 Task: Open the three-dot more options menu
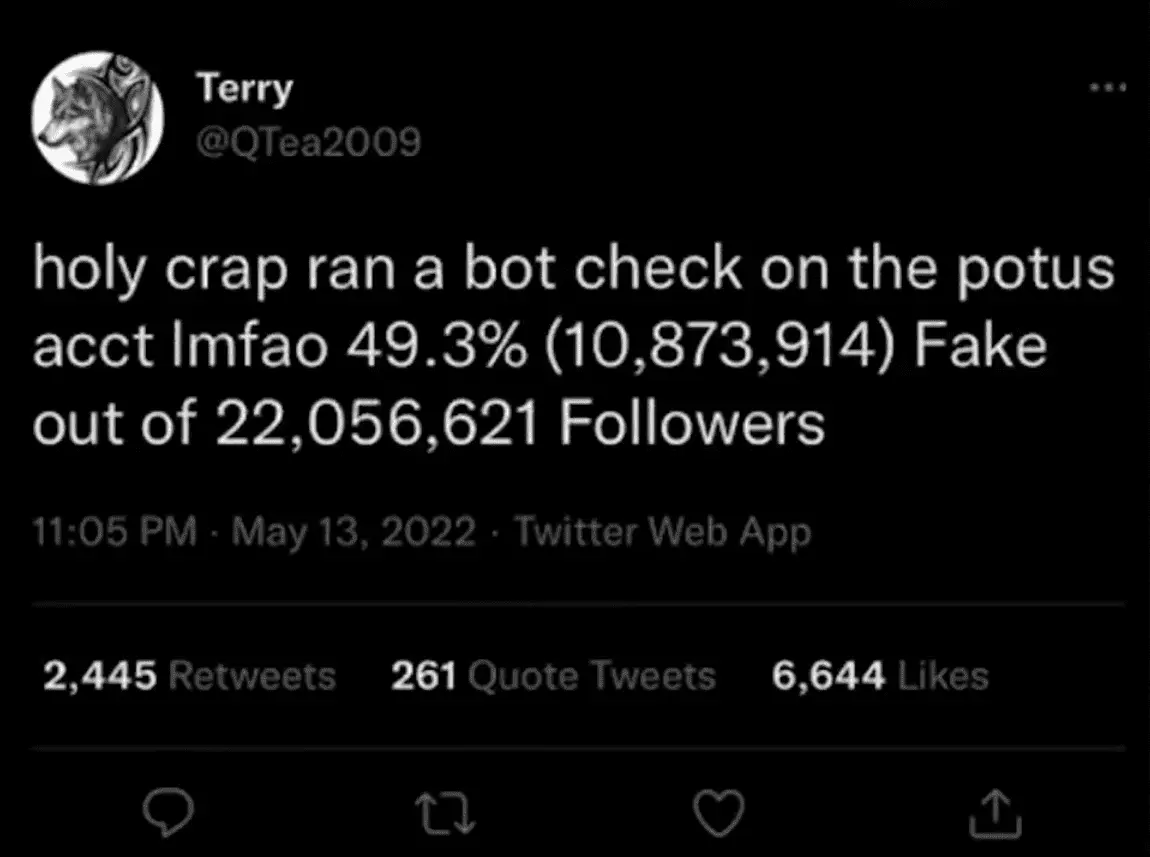[1107, 88]
